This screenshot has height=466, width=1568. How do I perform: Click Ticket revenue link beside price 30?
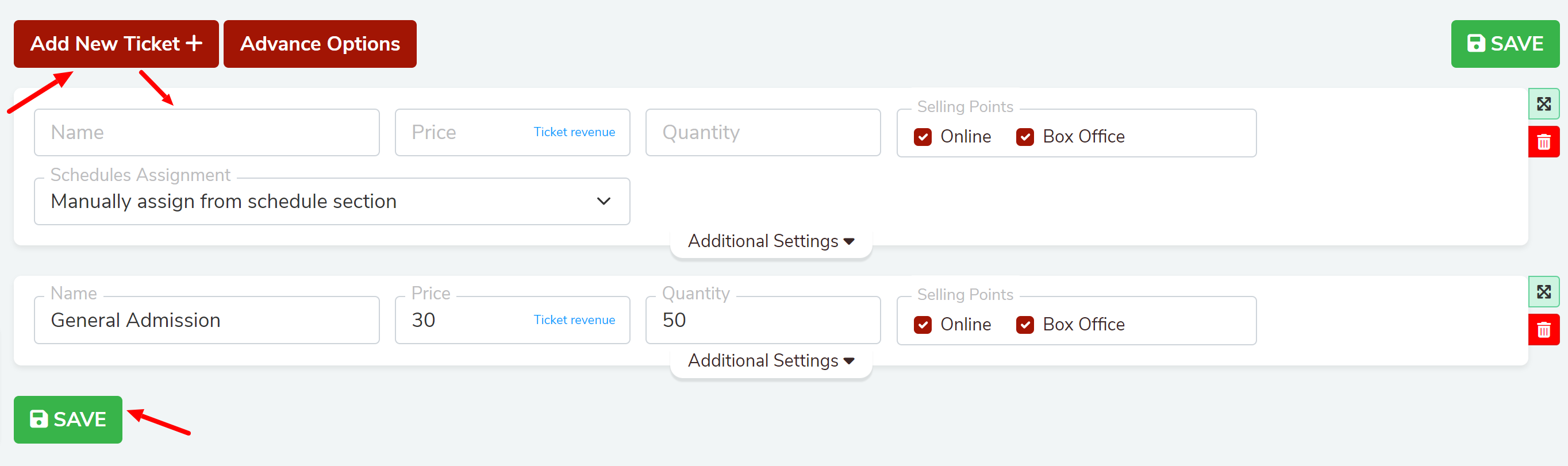pyautogui.click(x=574, y=320)
